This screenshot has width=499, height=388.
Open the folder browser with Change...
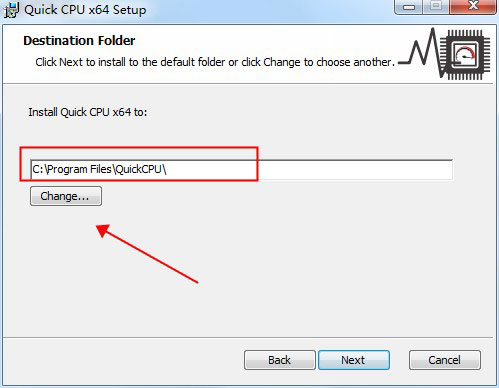[x=66, y=196]
